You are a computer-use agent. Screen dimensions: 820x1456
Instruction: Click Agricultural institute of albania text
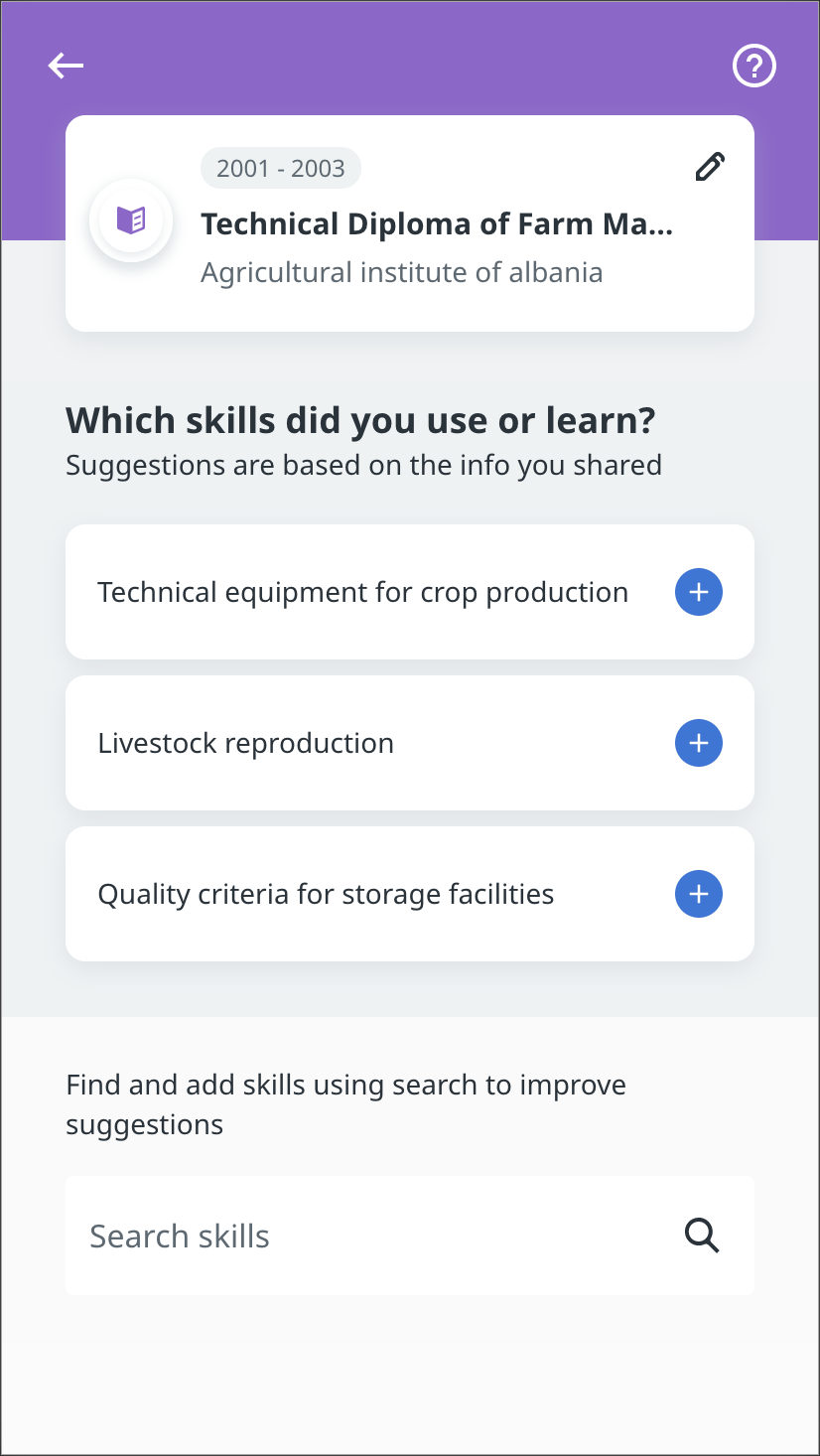402,272
